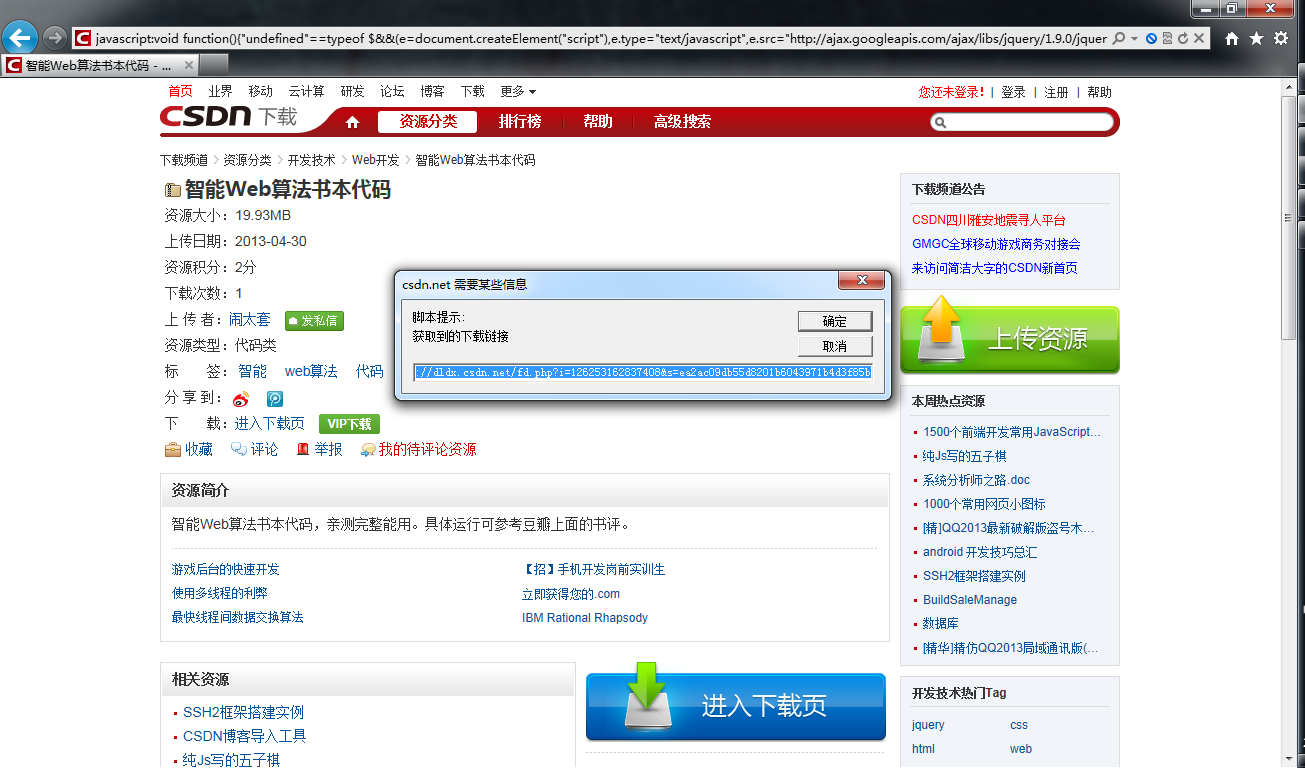Click the web算法 tag link
The height and width of the screenshot is (768, 1305).
pyautogui.click(x=311, y=371)
